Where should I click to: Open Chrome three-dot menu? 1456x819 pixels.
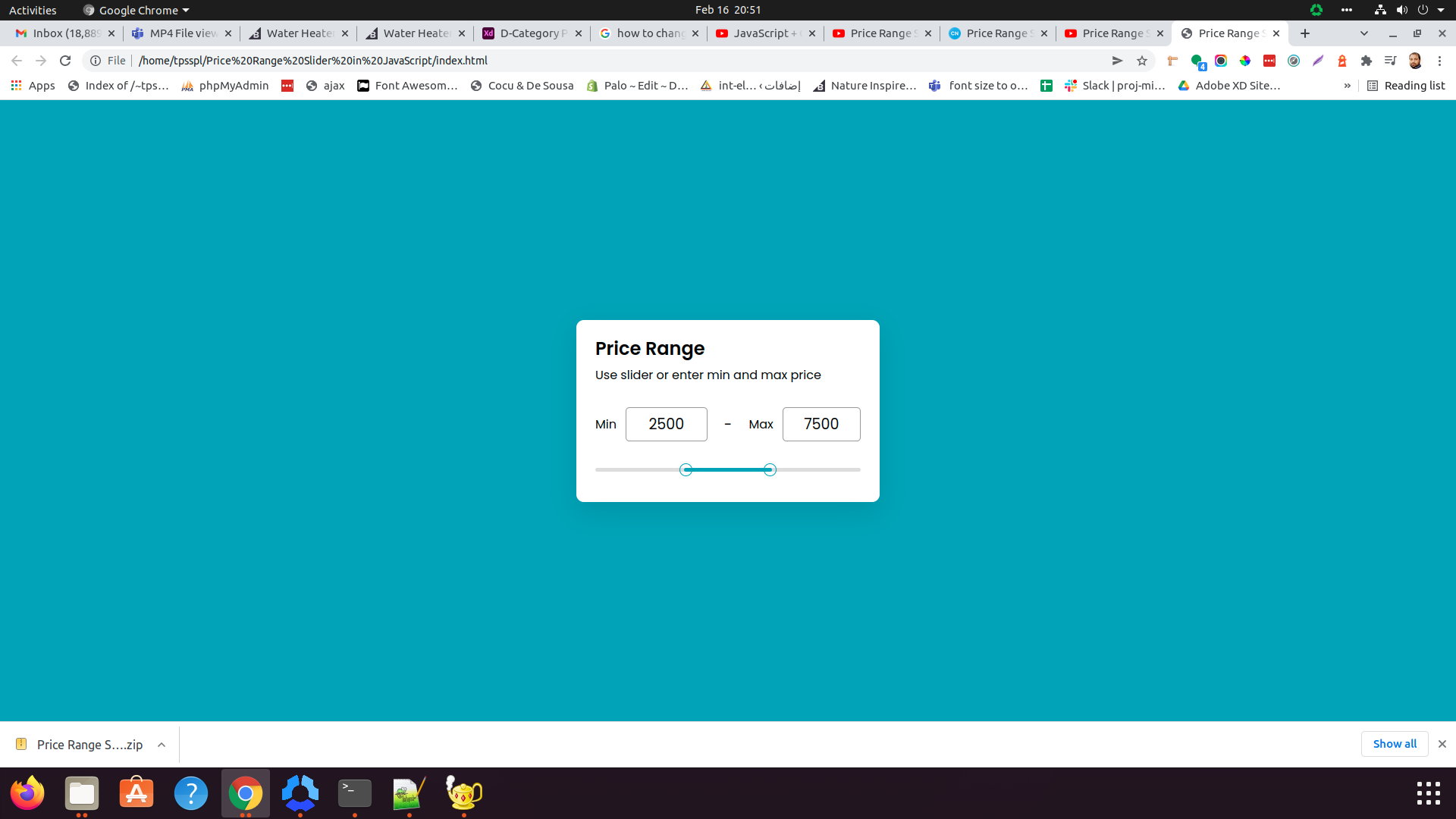[1439, 61]
